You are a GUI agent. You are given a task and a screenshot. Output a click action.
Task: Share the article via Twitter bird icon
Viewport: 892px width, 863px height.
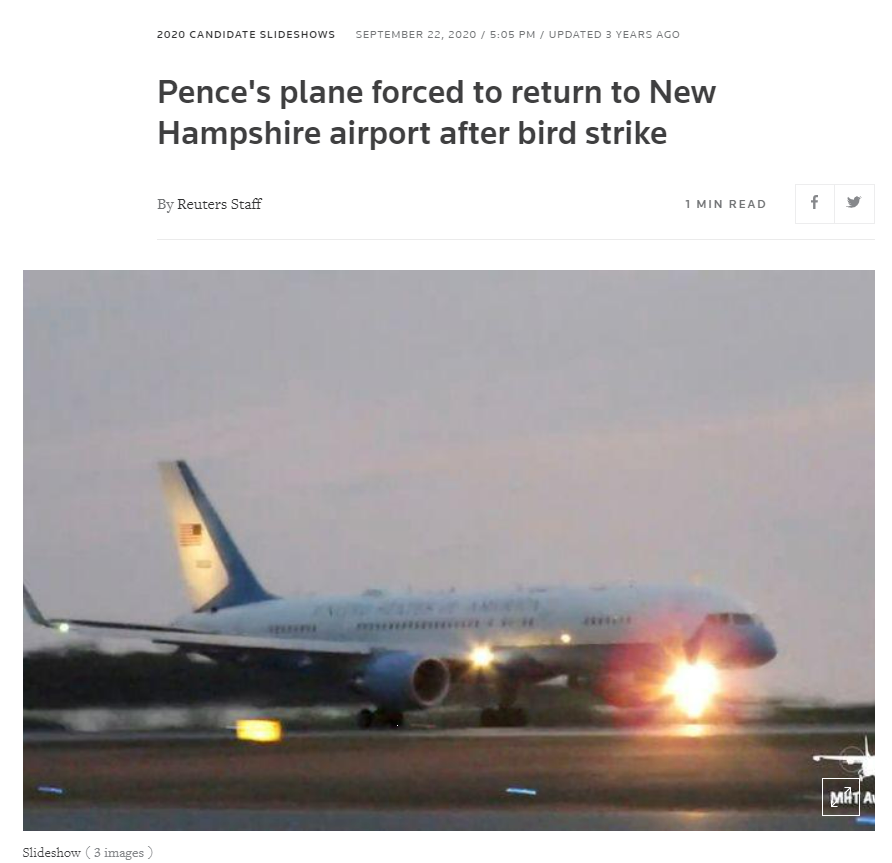click(x=854, y=204)
